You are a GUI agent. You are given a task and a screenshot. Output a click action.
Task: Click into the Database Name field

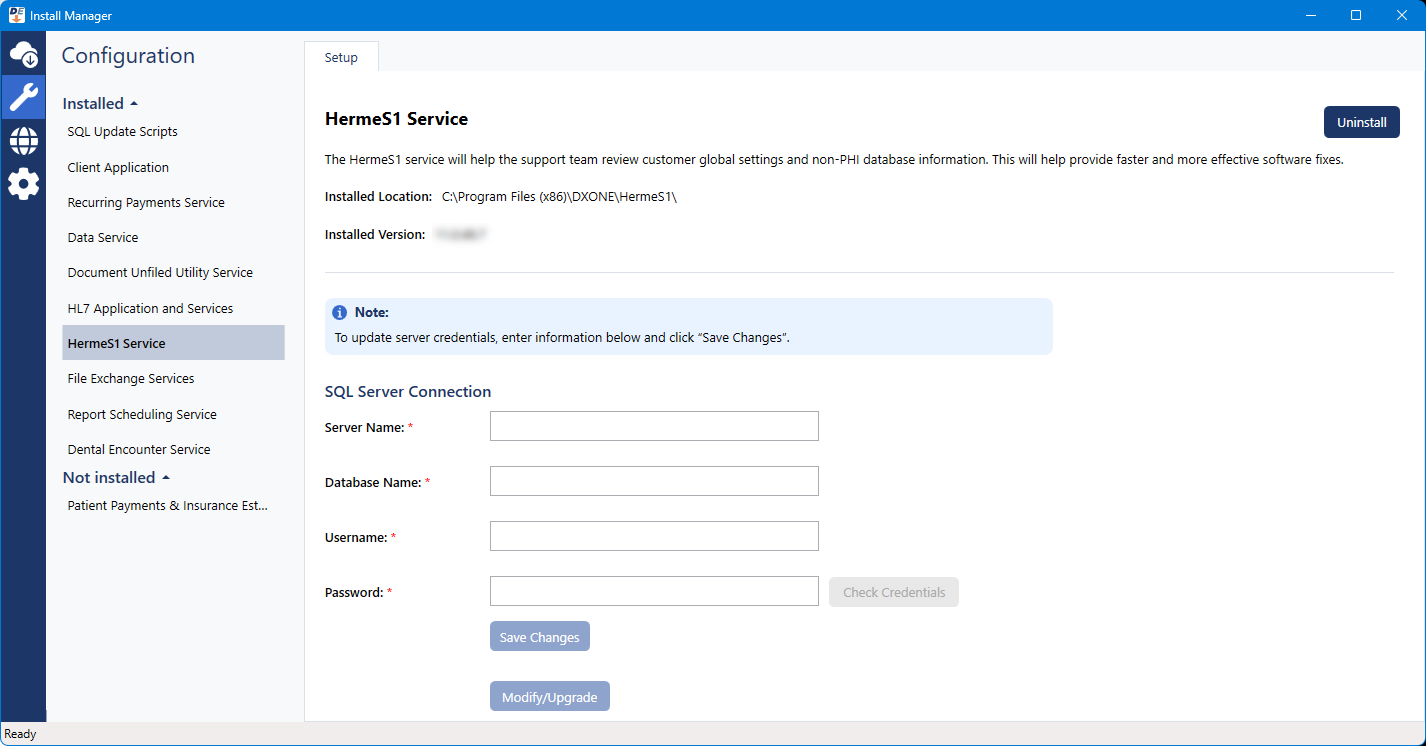[x=654, y=481]
